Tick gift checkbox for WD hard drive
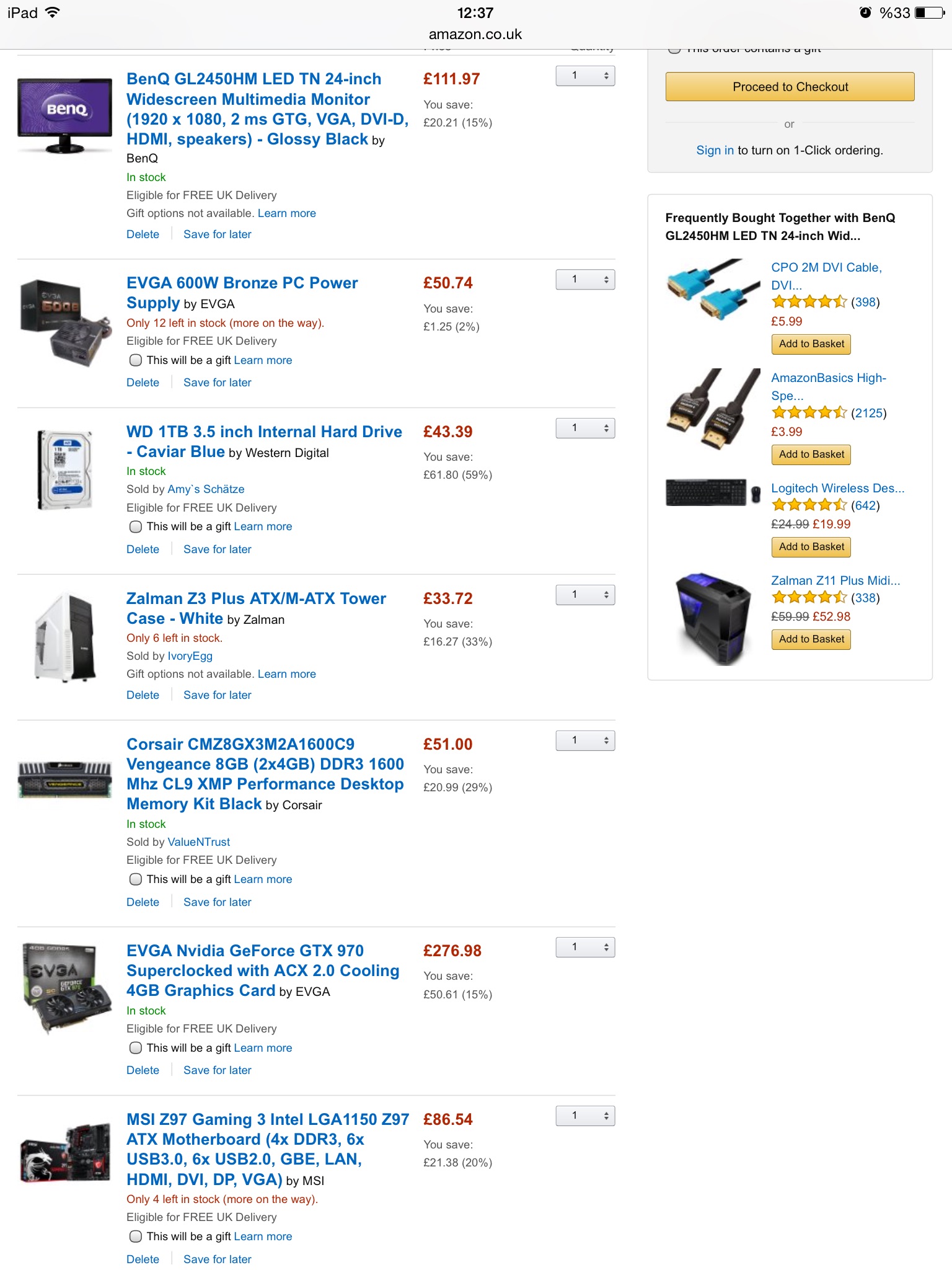Screen dimensions: 952x1270 click(x=135, y=526)
